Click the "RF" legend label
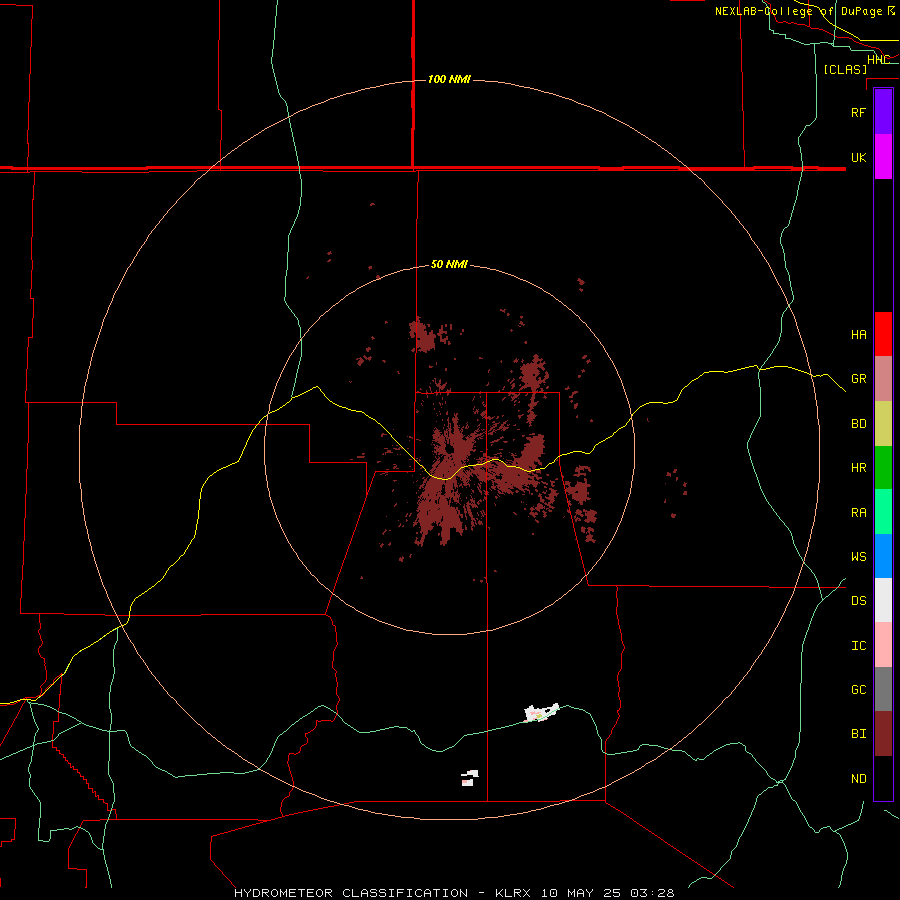The width and height of the screenshot is (900, 900). coord(858,112)
